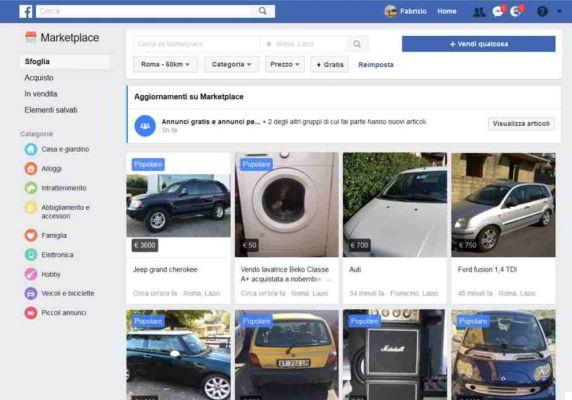572x400 pixels.
Task: Open the Casa e giardino category icon
Action: [x=31, y=149]
